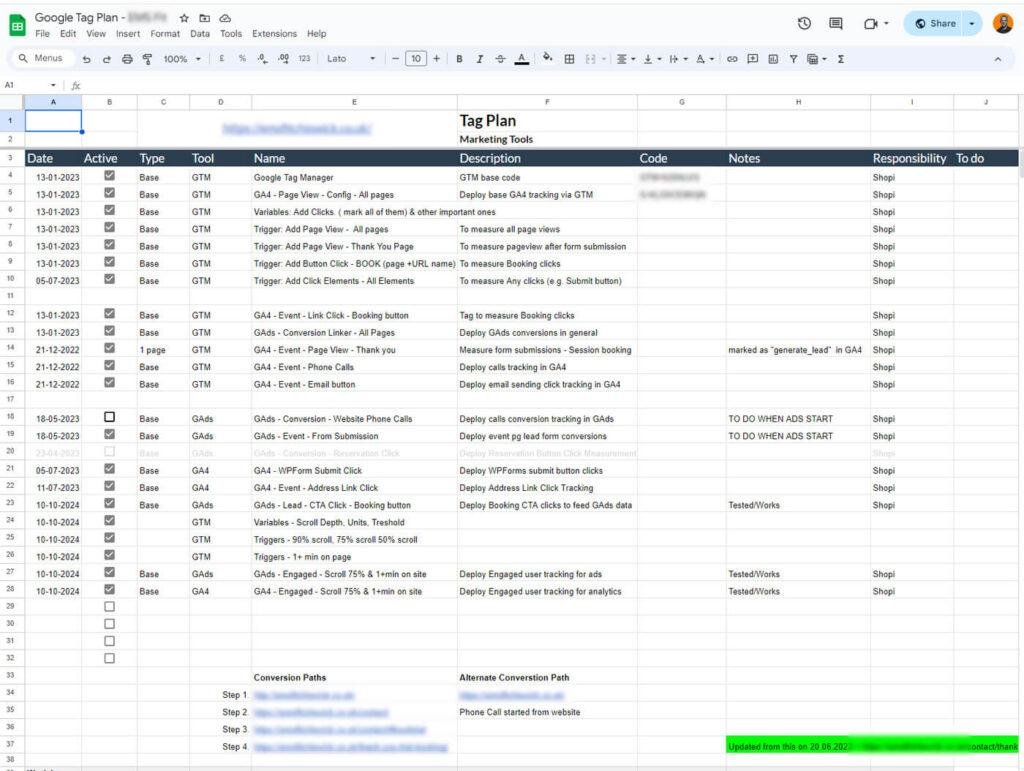This screenshot has height=771, width=1024.
Task: Open the cell borders tool
Action: pyautogui.click(x=569, y=59)
